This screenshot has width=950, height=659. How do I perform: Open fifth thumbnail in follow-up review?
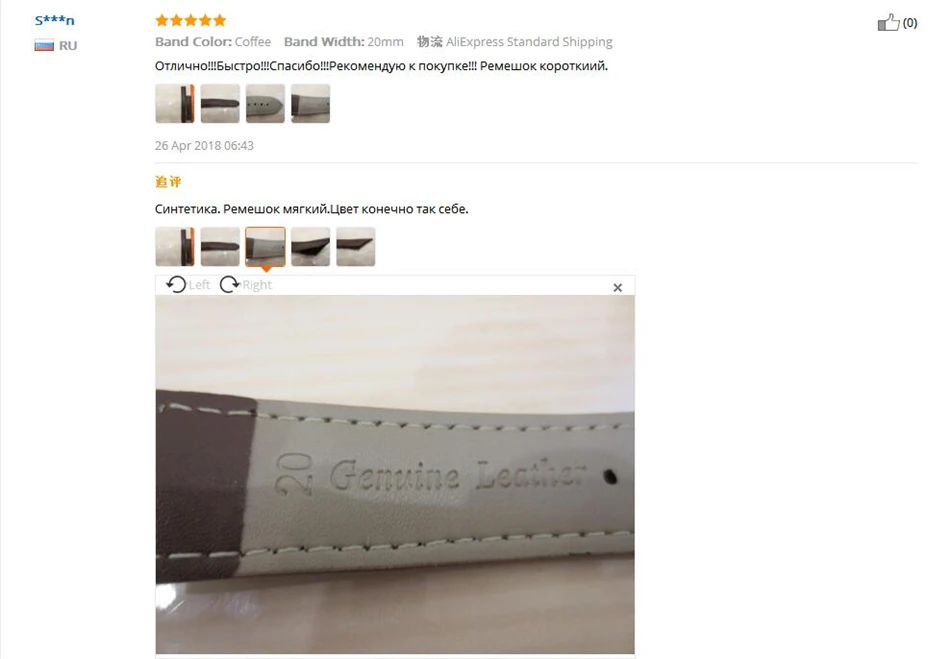pos(356,247)
